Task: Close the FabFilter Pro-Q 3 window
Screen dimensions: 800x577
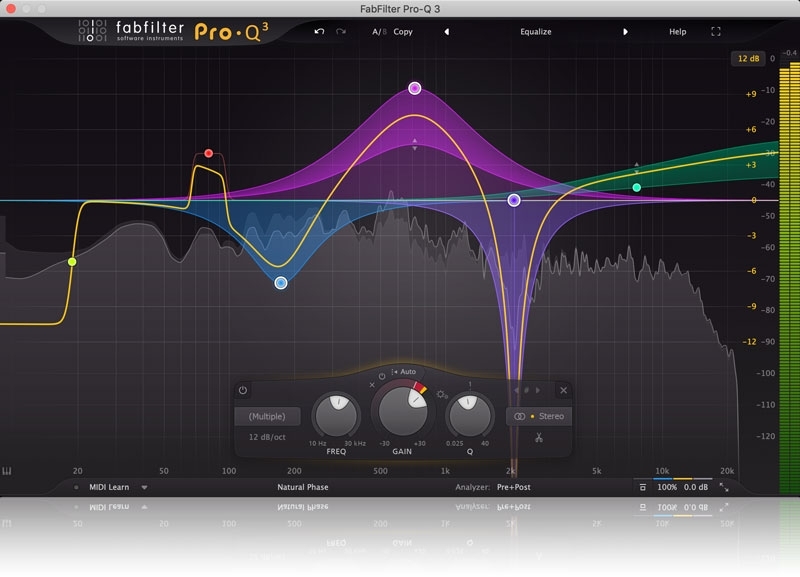Action: [11, 9]
